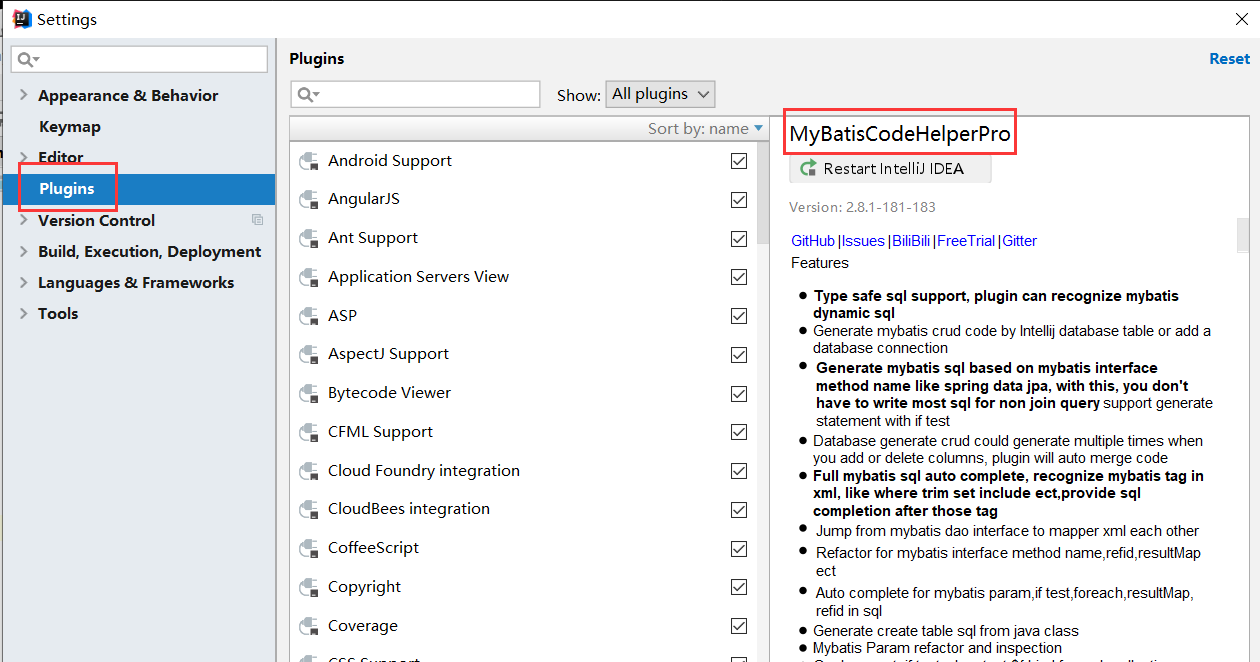Open the FreeTrial link
The width and height of the screenshot is (1260, 662).
coord(966,241)
